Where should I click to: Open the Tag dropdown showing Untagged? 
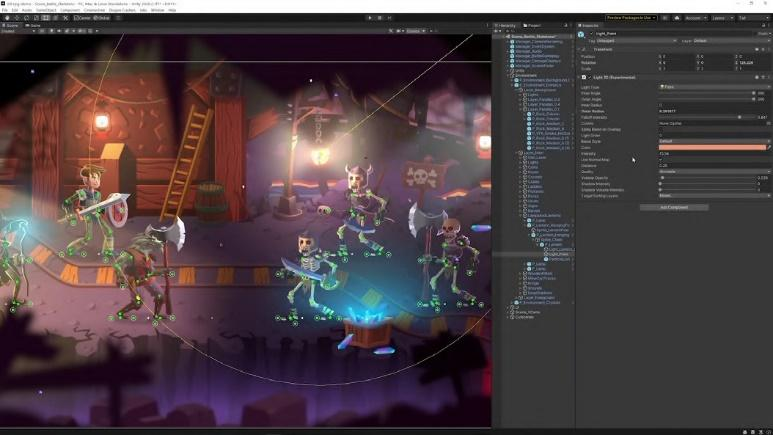636,41
